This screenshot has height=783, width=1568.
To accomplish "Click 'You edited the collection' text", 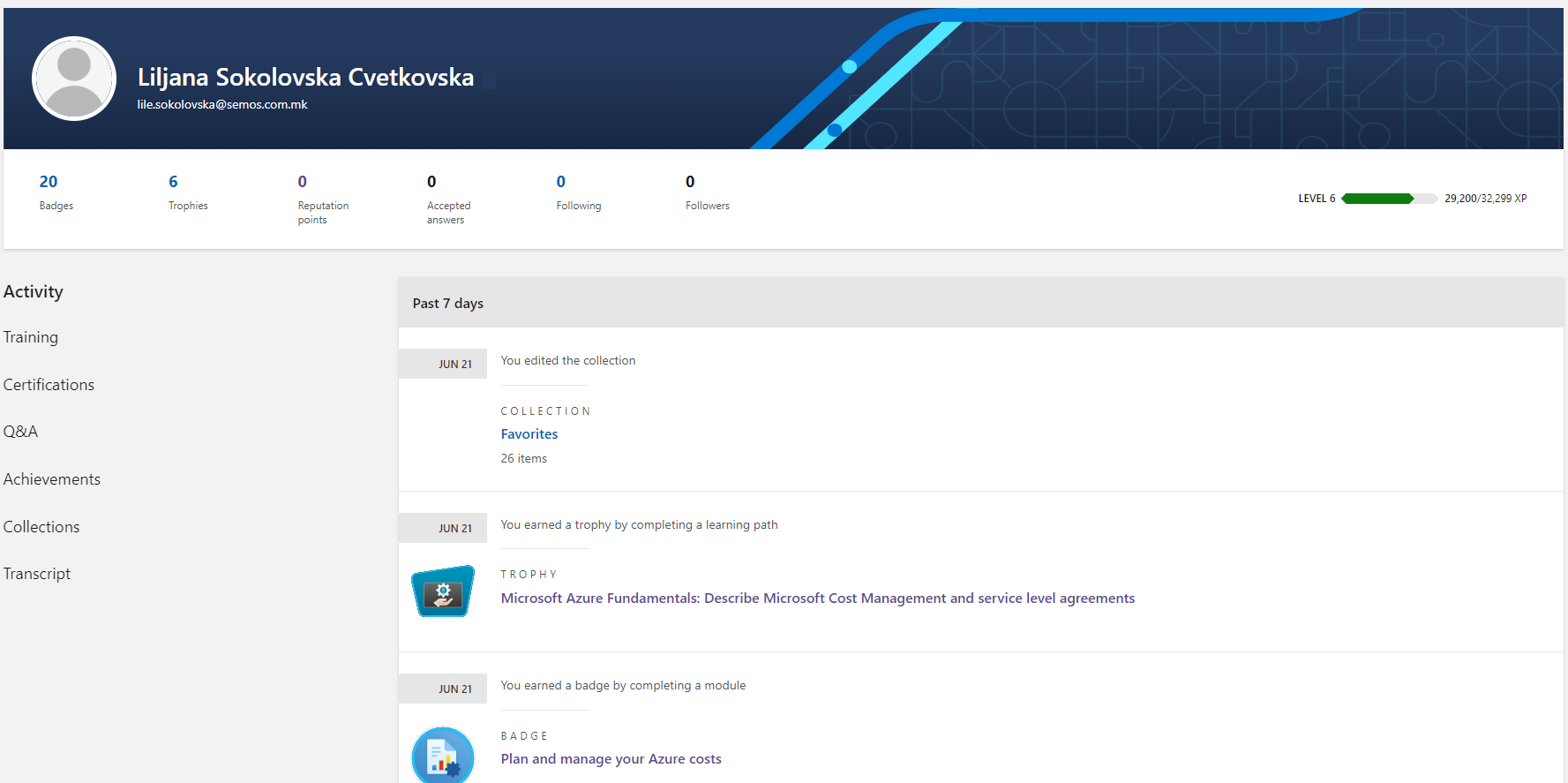I will coord(568,361).
